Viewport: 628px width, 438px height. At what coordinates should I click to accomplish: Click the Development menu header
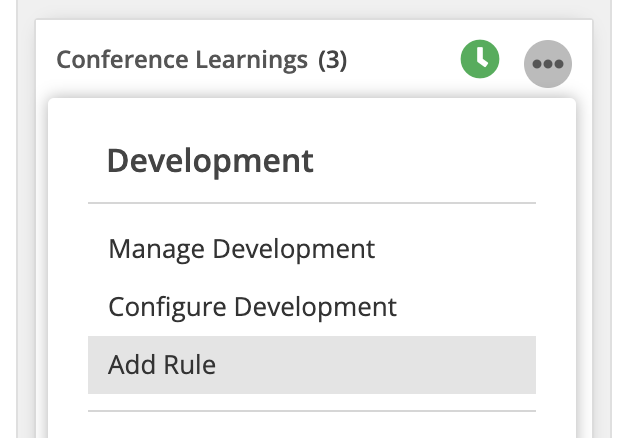[210, 161]
